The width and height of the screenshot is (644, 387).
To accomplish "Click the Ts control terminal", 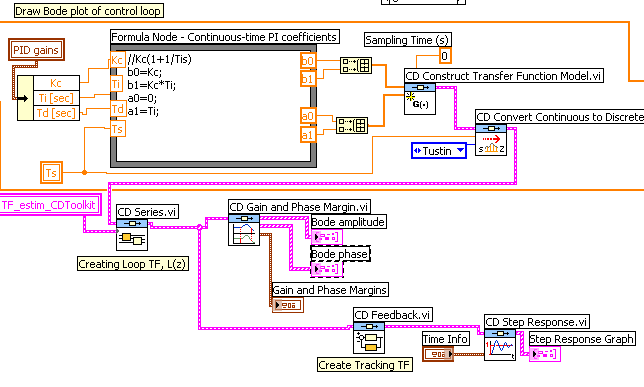I will (x=51, y=173).
